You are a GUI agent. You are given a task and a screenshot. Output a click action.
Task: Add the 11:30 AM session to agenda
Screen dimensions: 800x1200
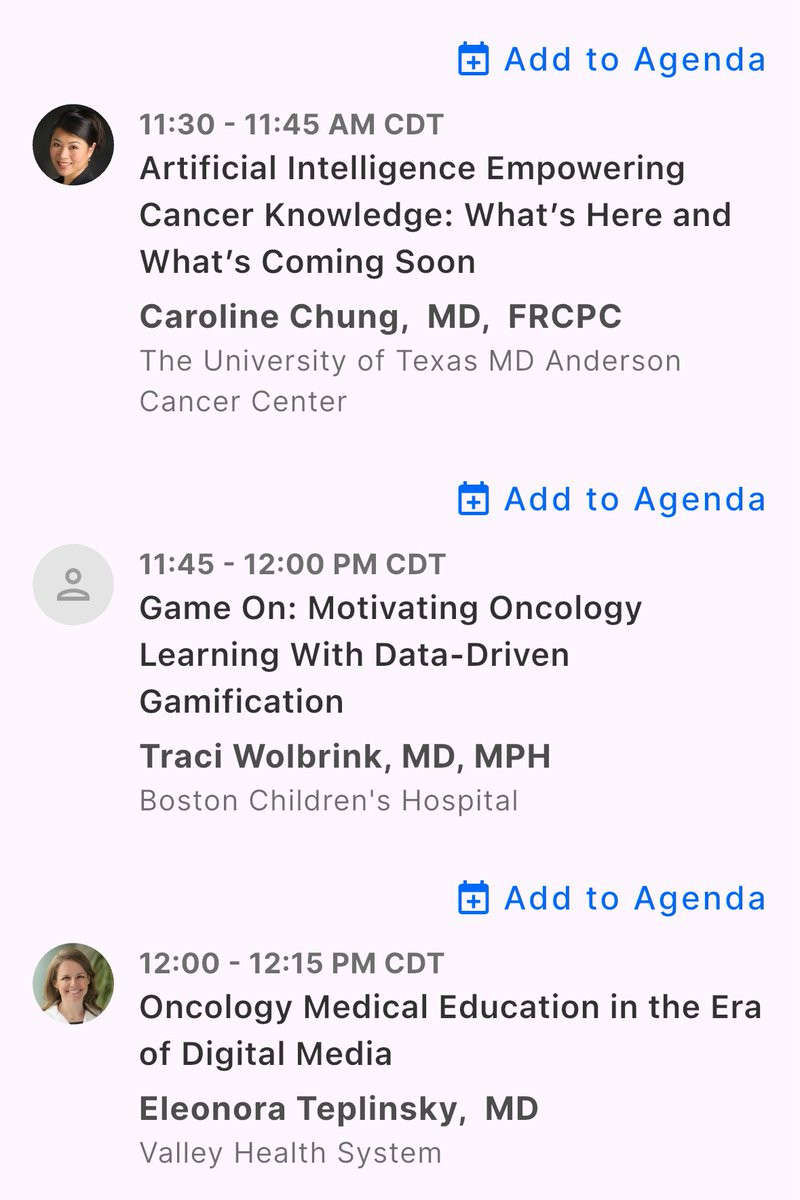pyautogui.click(x=612, y=59)
